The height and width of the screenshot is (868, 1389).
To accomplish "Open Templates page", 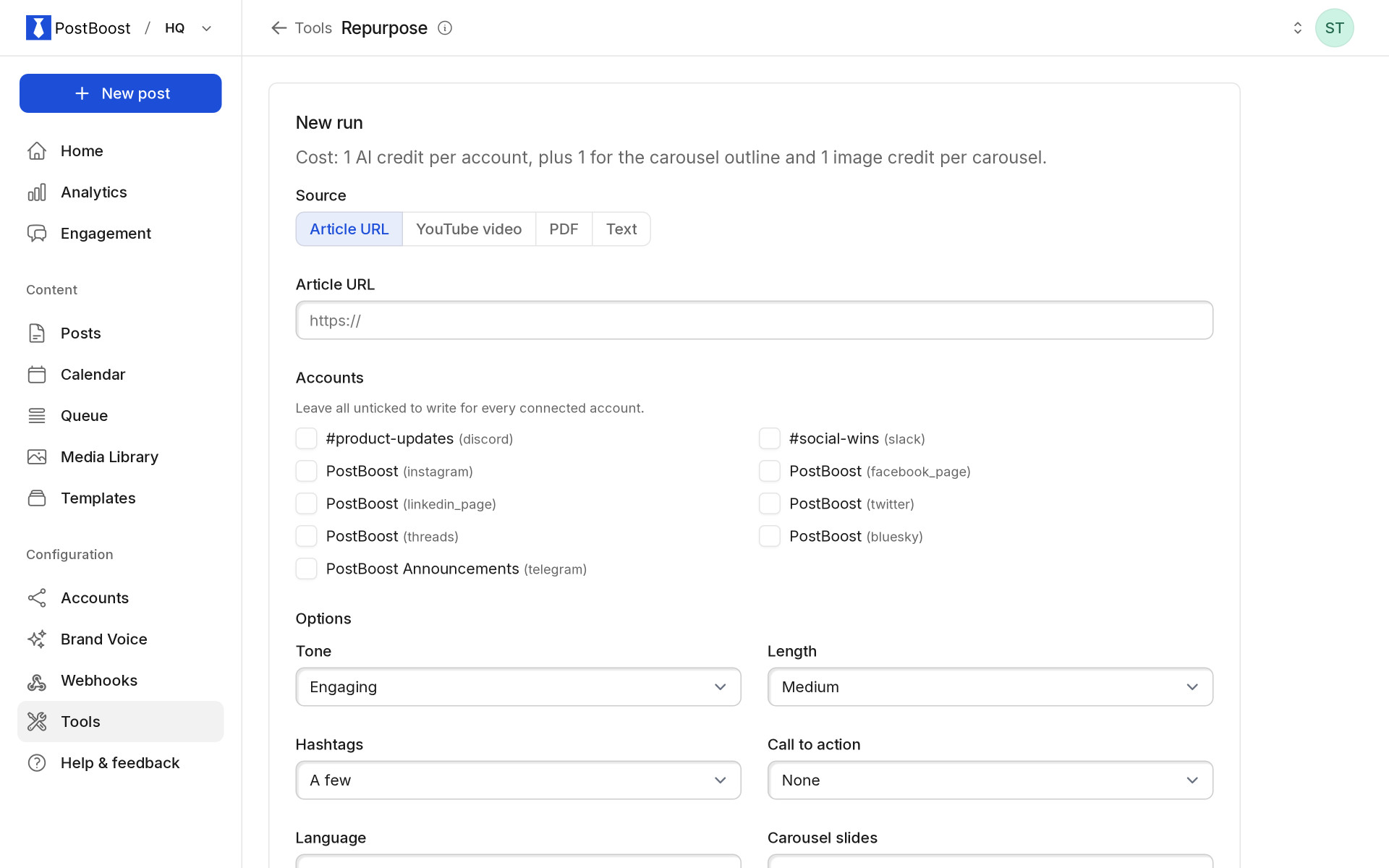I will [x=121, y=498].
